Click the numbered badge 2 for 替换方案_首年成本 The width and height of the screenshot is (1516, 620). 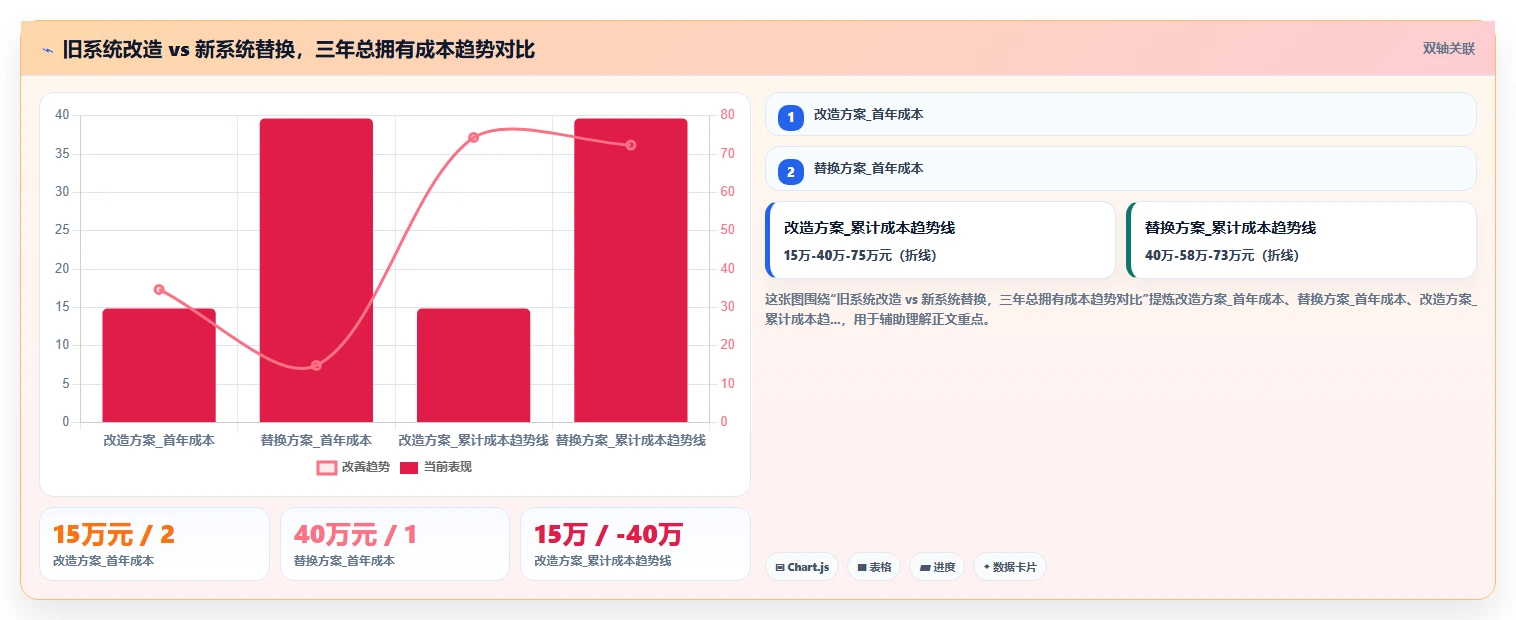click(x=790, y=171)
